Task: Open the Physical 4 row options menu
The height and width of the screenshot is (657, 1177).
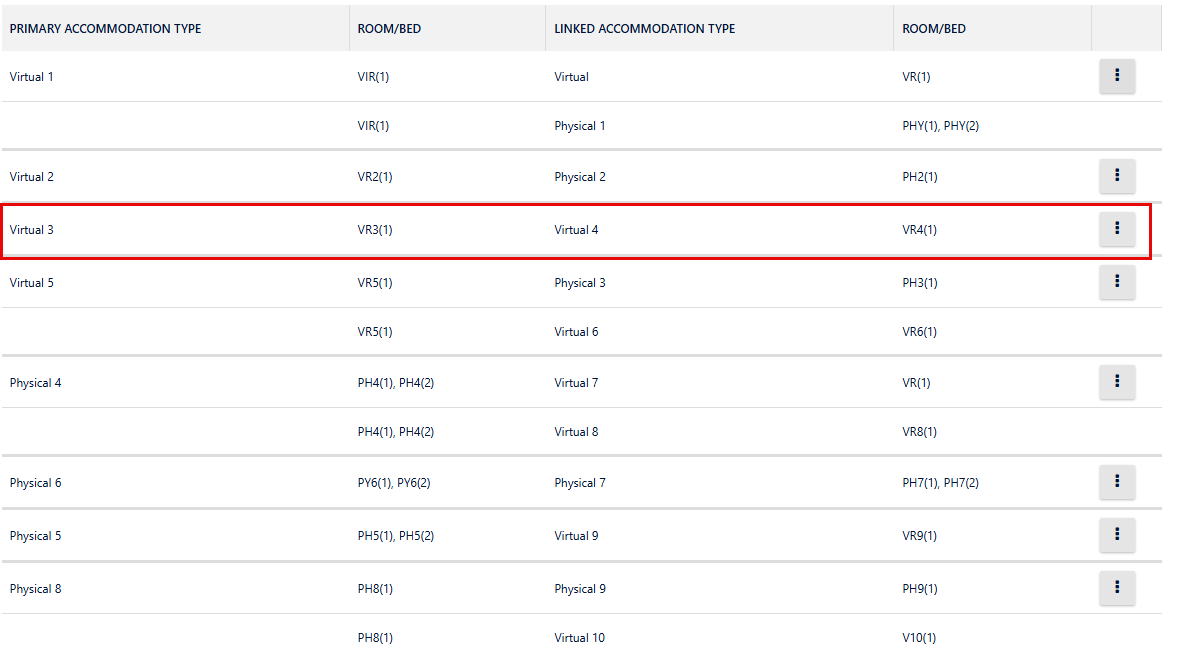Action: 1117,382
